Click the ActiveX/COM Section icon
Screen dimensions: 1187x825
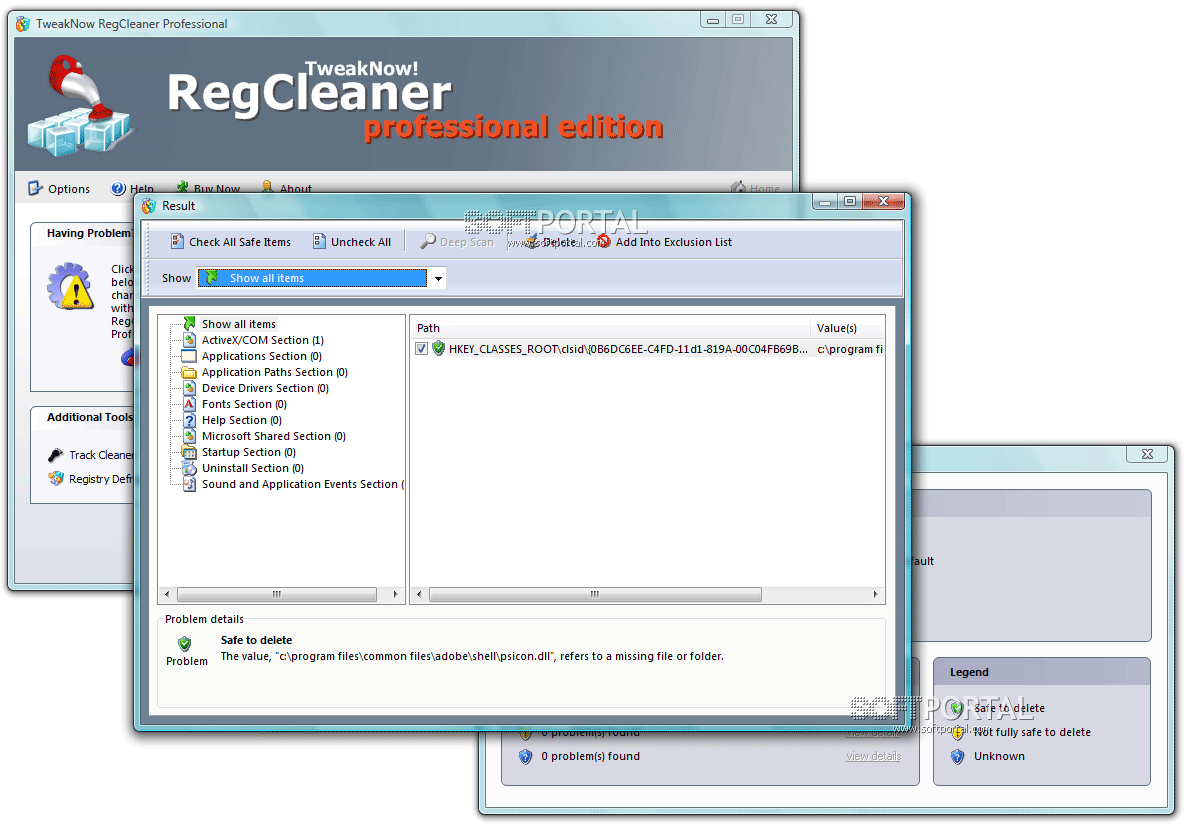point(189,340)
